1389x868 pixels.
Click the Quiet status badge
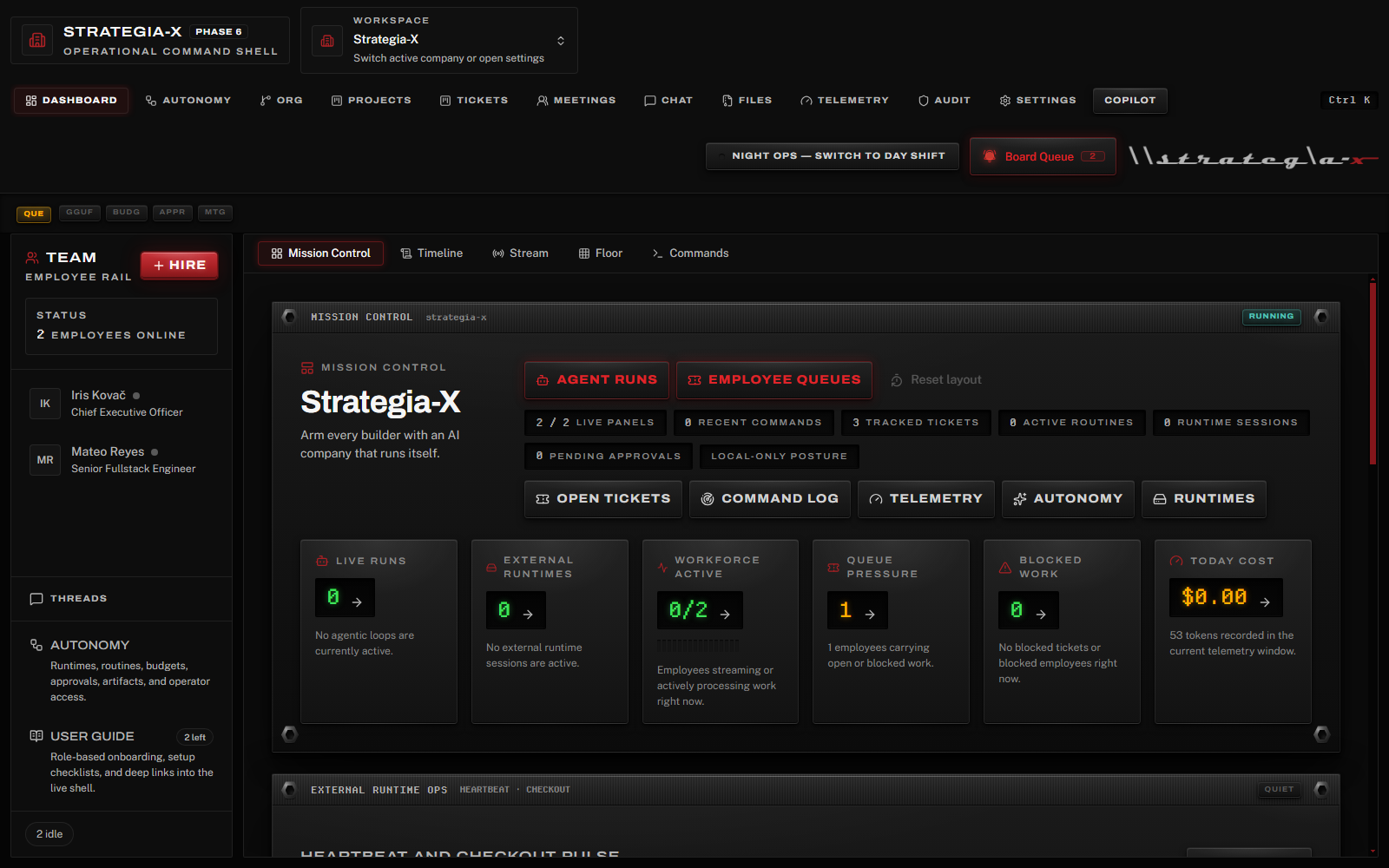pos(1279,790)
